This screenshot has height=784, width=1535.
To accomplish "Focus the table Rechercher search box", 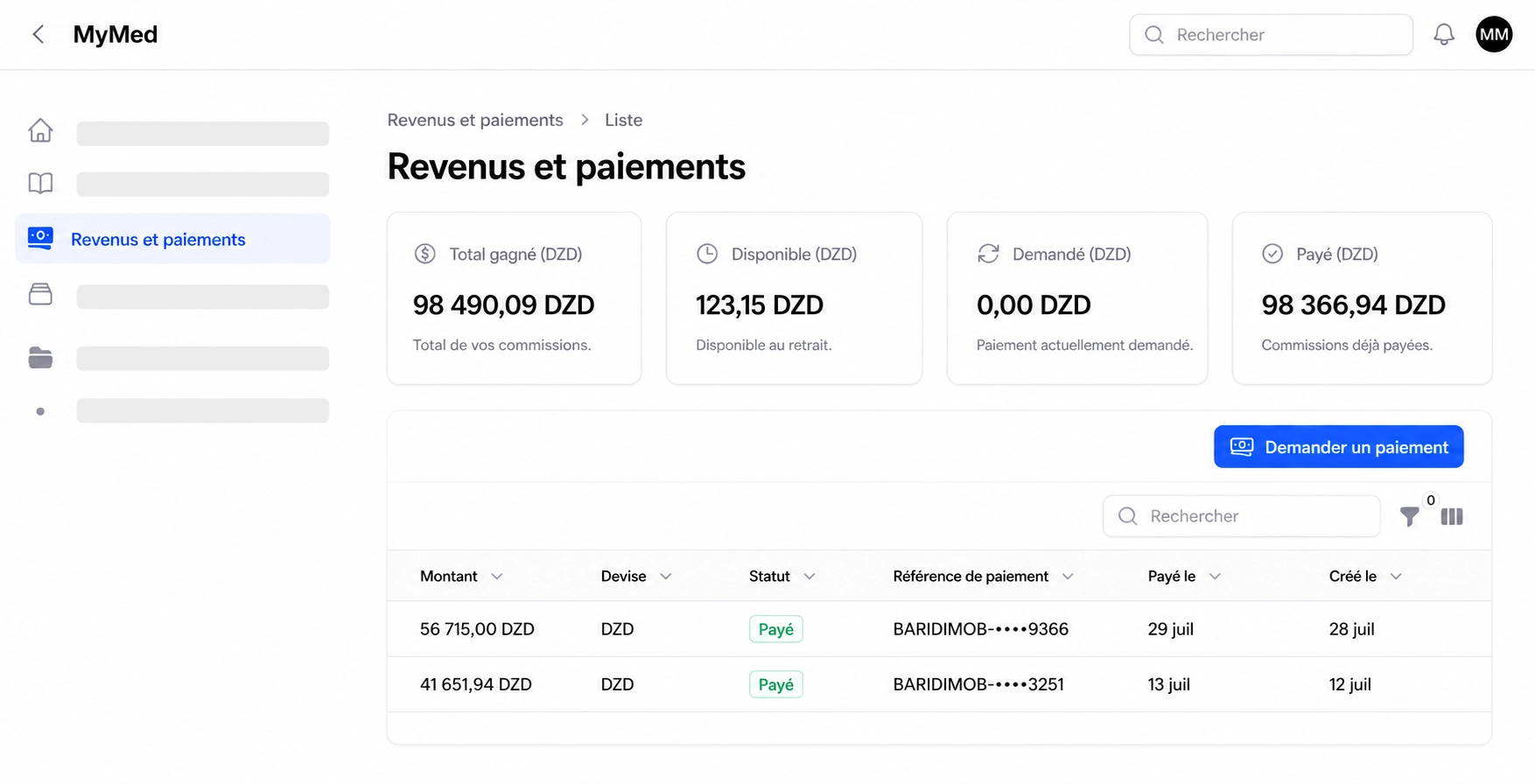I will [1241, 516].
